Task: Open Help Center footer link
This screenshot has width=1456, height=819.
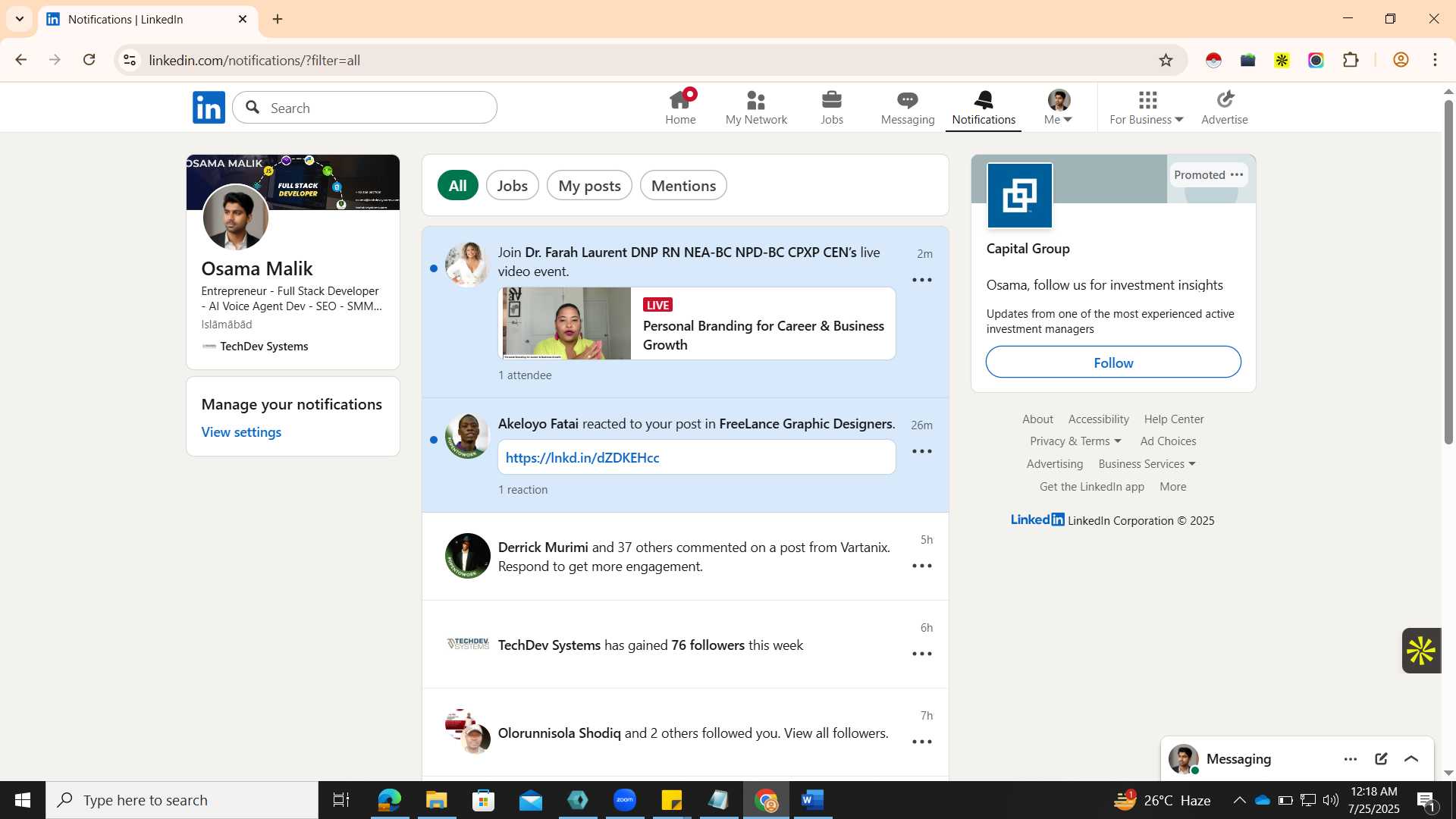Action: coord(1174,419)
